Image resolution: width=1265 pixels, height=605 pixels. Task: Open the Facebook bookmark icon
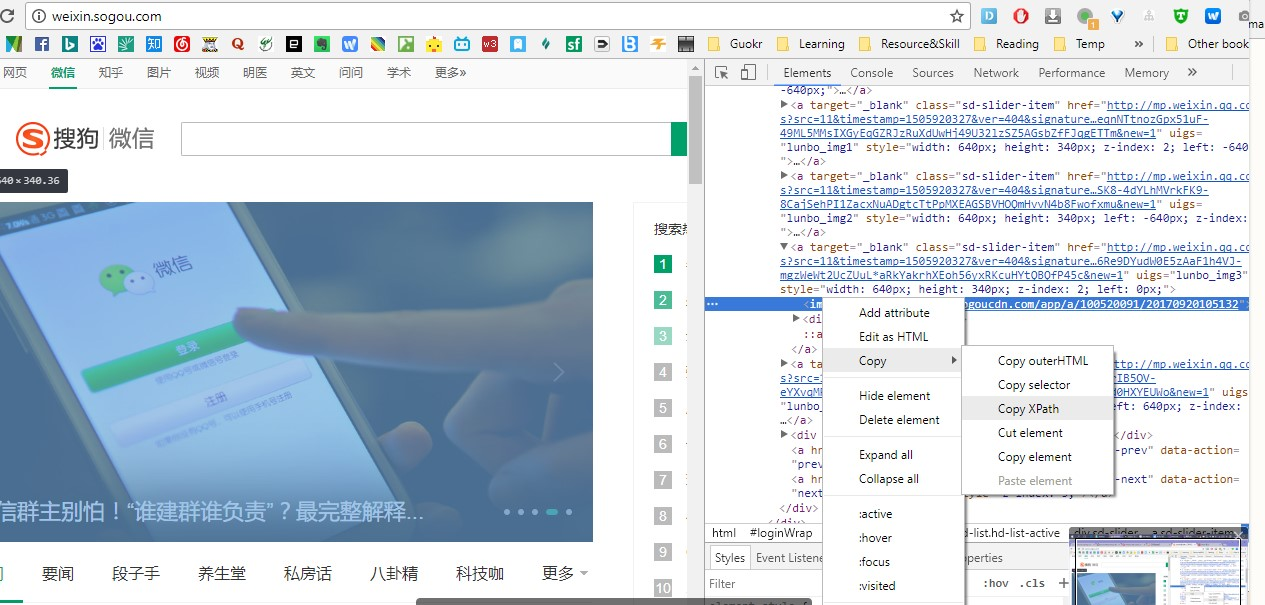tap(40, 43)
